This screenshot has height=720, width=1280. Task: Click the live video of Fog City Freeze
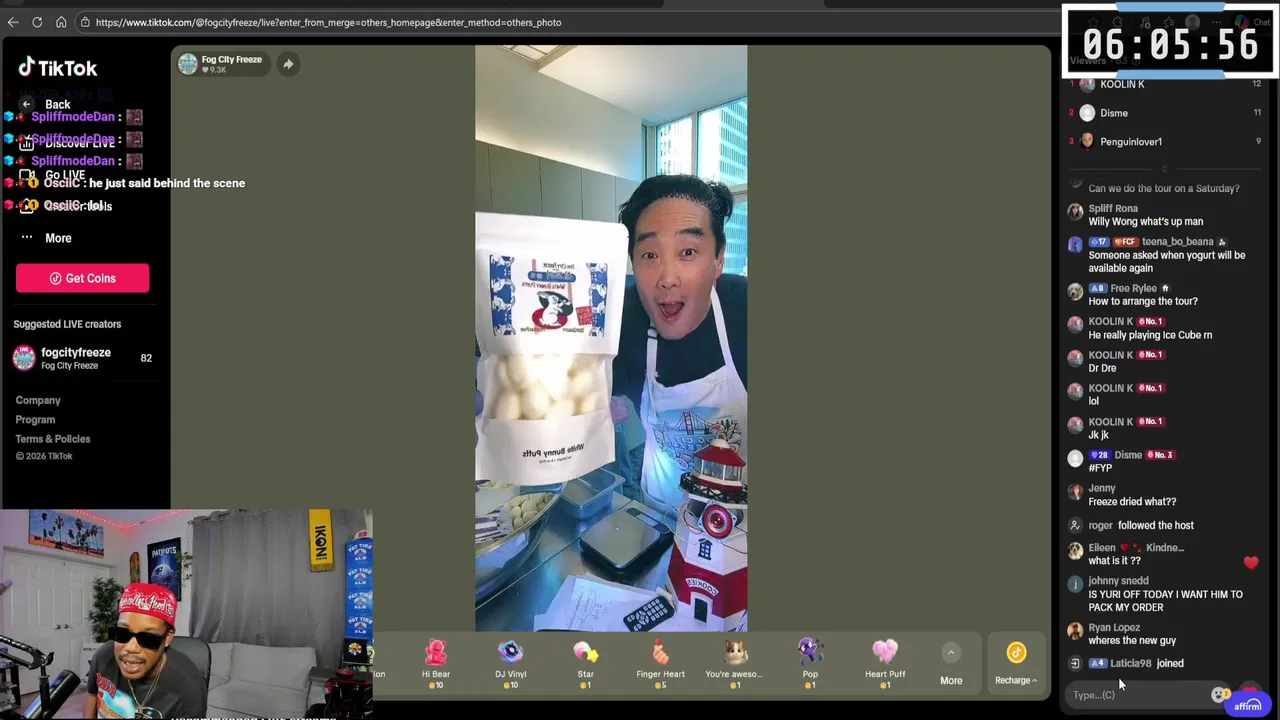610,338
